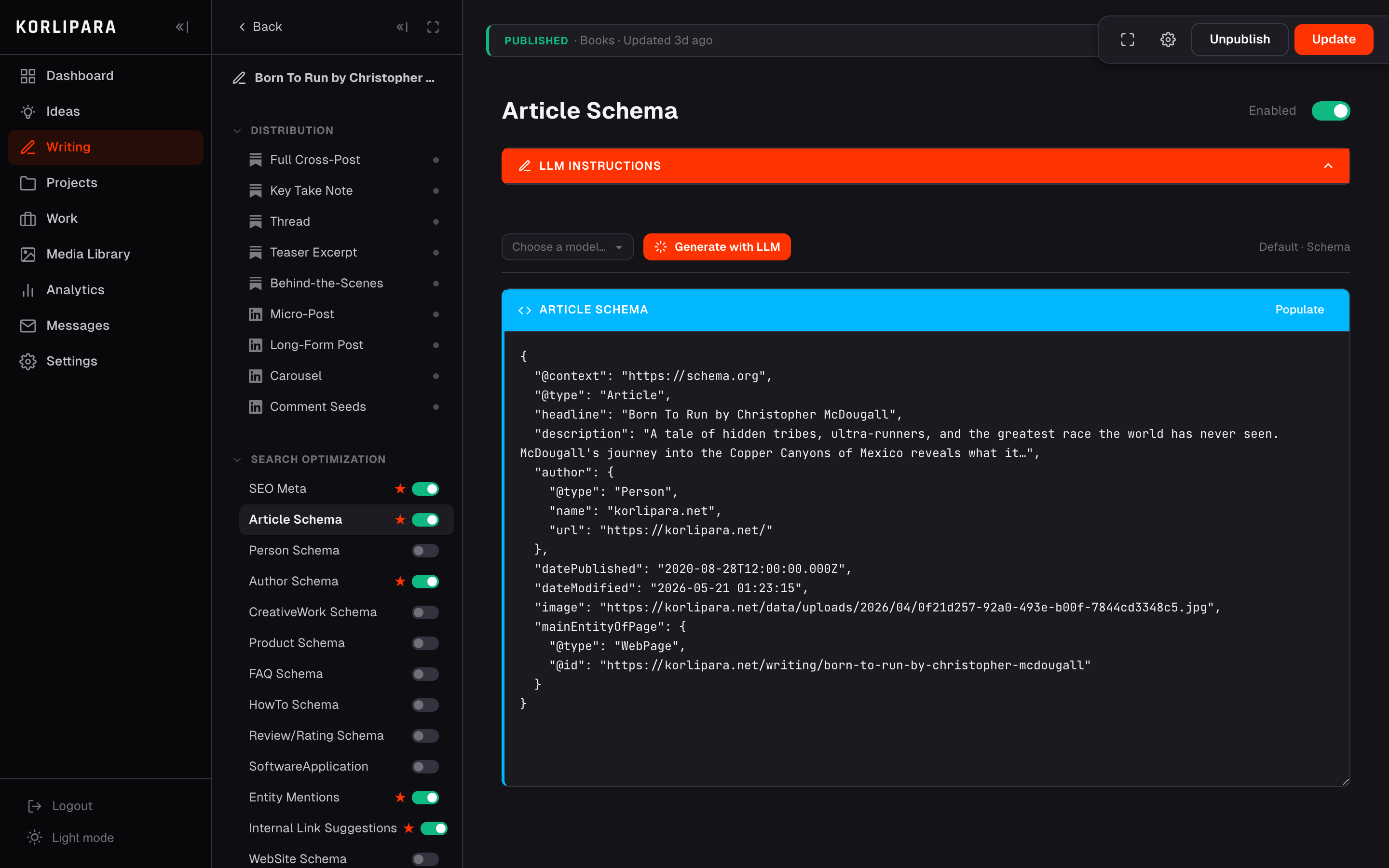Click the pencil icon beside the post title
Screen dimensions: 1389x868
(239, 78)
